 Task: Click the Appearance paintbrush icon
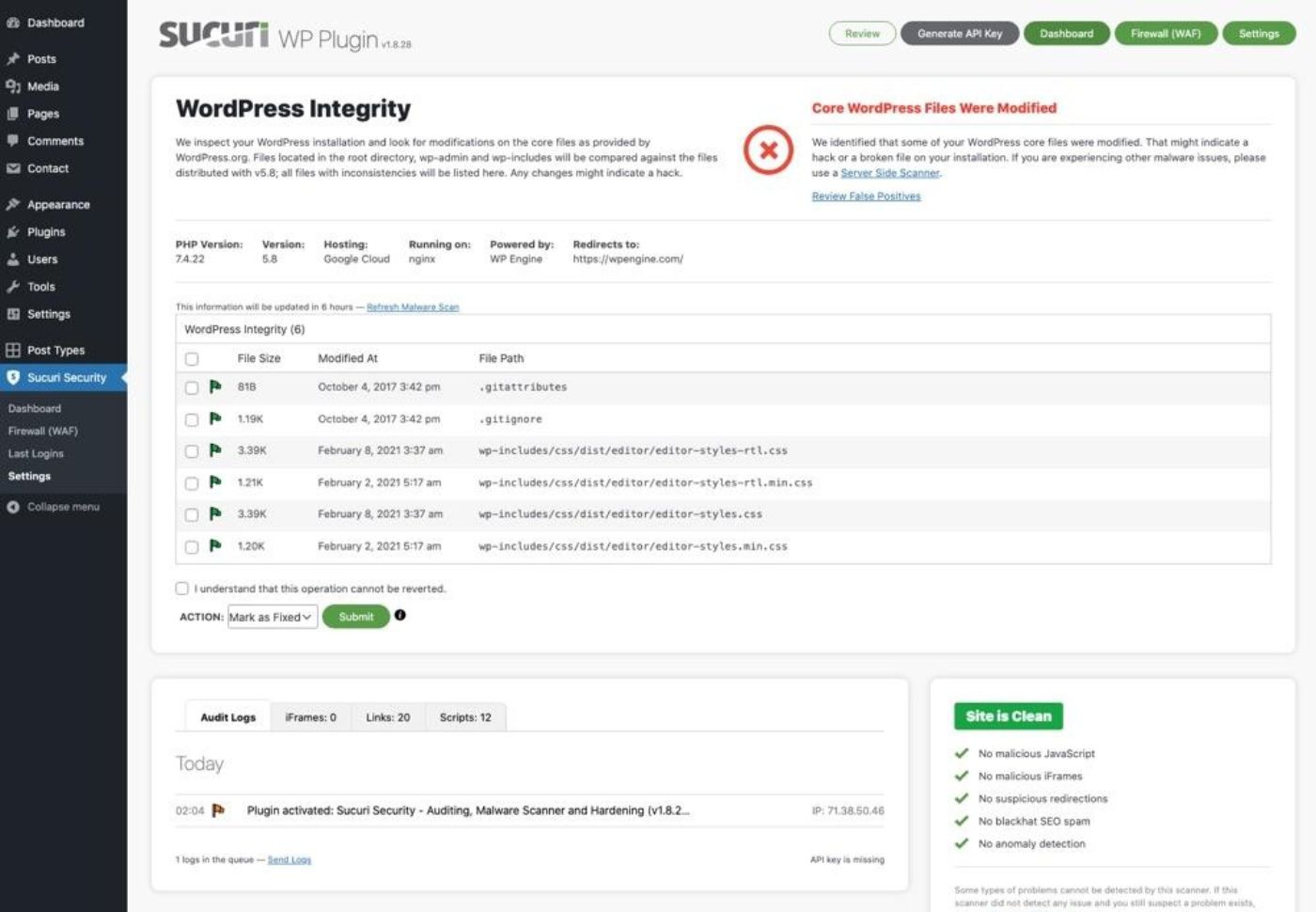(x=13, y=205)
